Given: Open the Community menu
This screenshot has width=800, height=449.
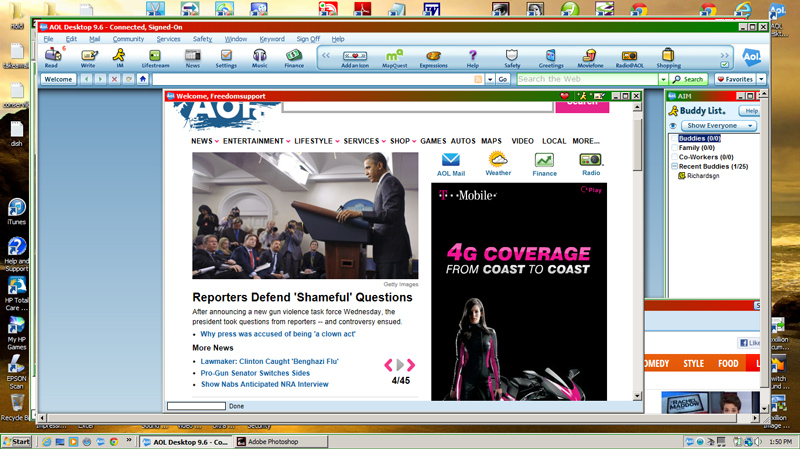Looking at the screenshot, I should (x=128, y=39).
